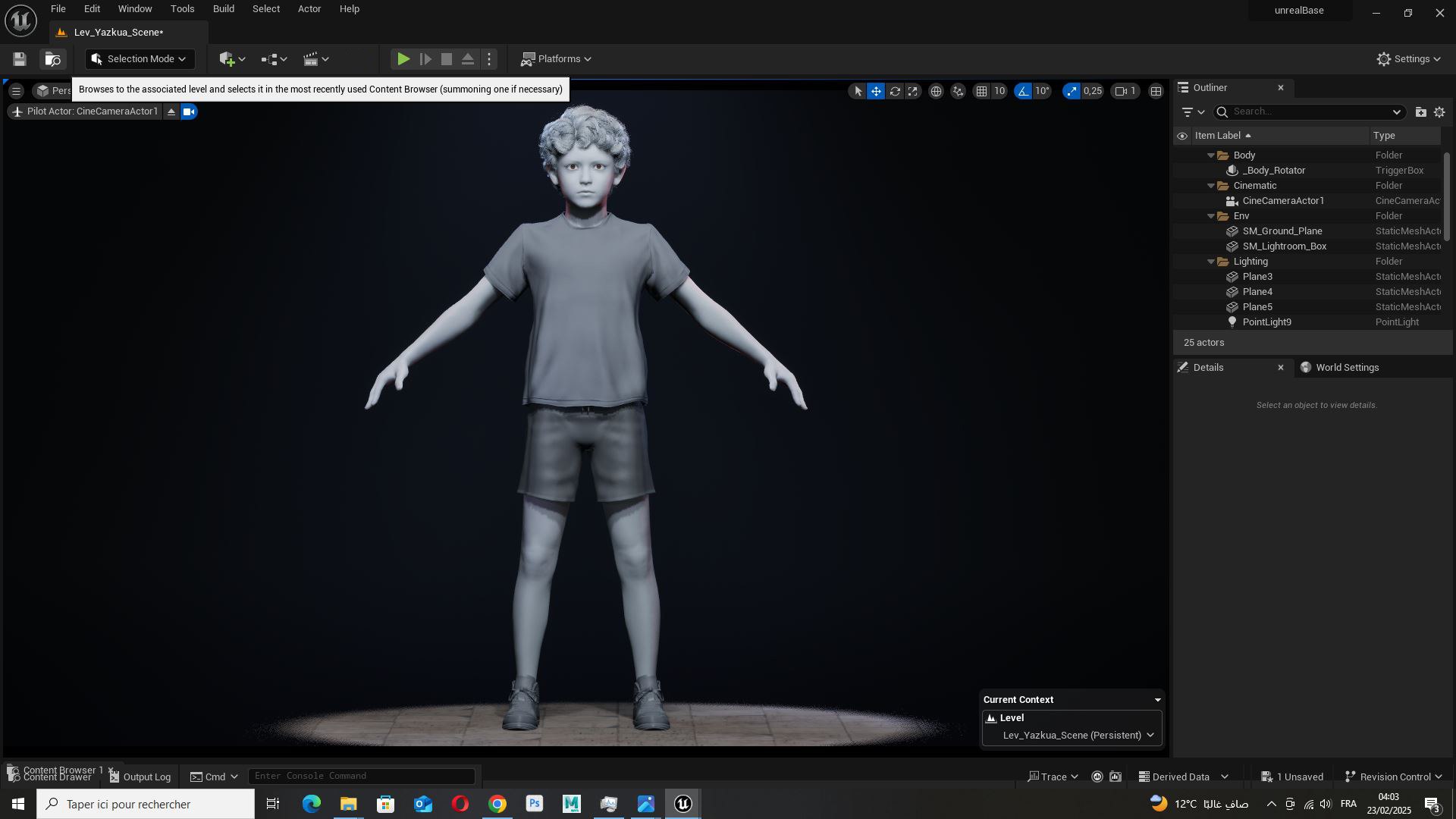This screenshot has width=1456, height=819.
Task: Toggle grid snapping in viewport
Action: click(x=982, y=91)
